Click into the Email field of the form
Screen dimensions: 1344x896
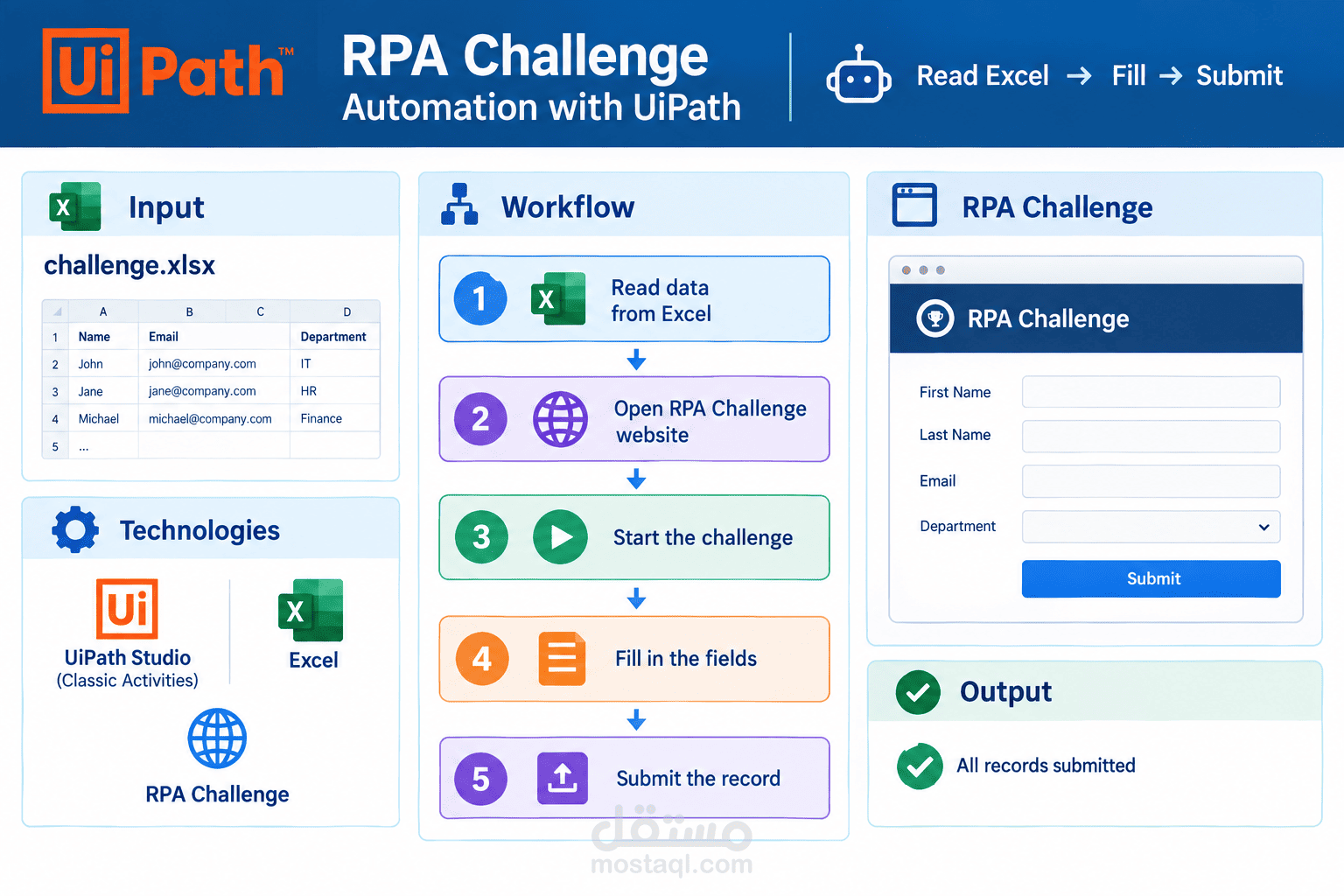(x=1151, y=481)
